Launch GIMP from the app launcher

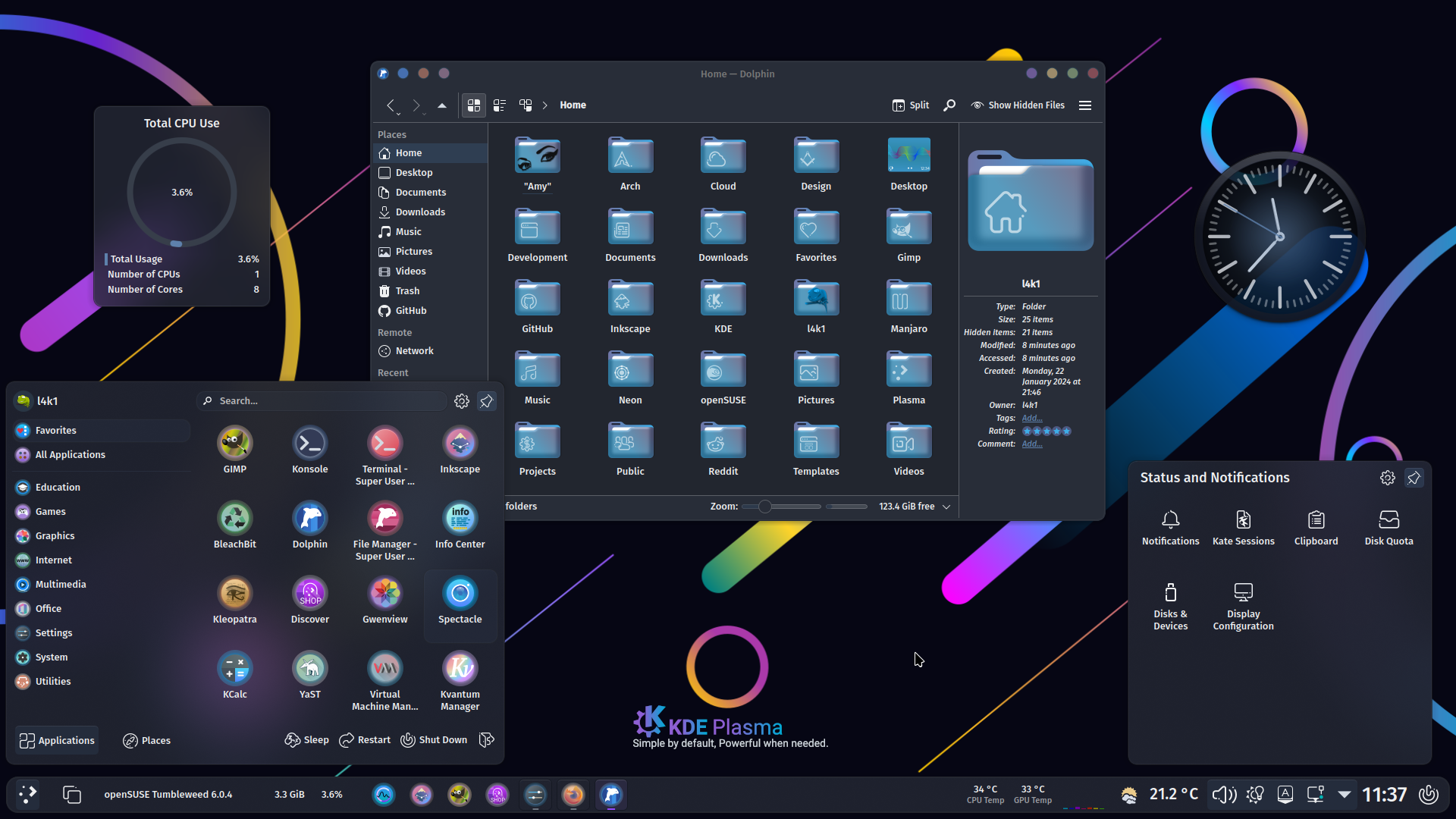pyautogui.click(x=234, y=450)
